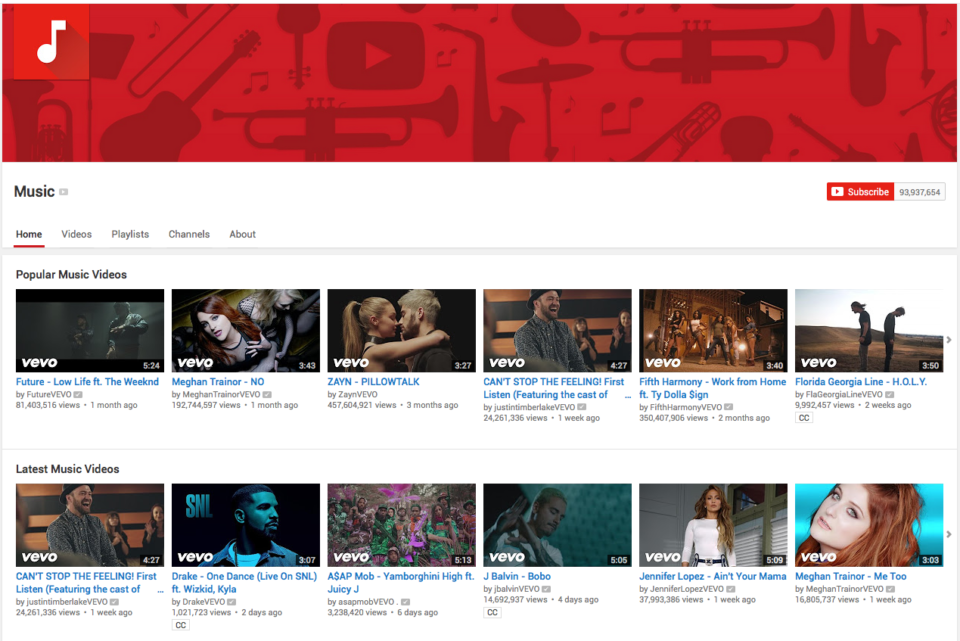Advance Latest Music Videos with right arrow
The image size is (960, 641).
(949, 534)
